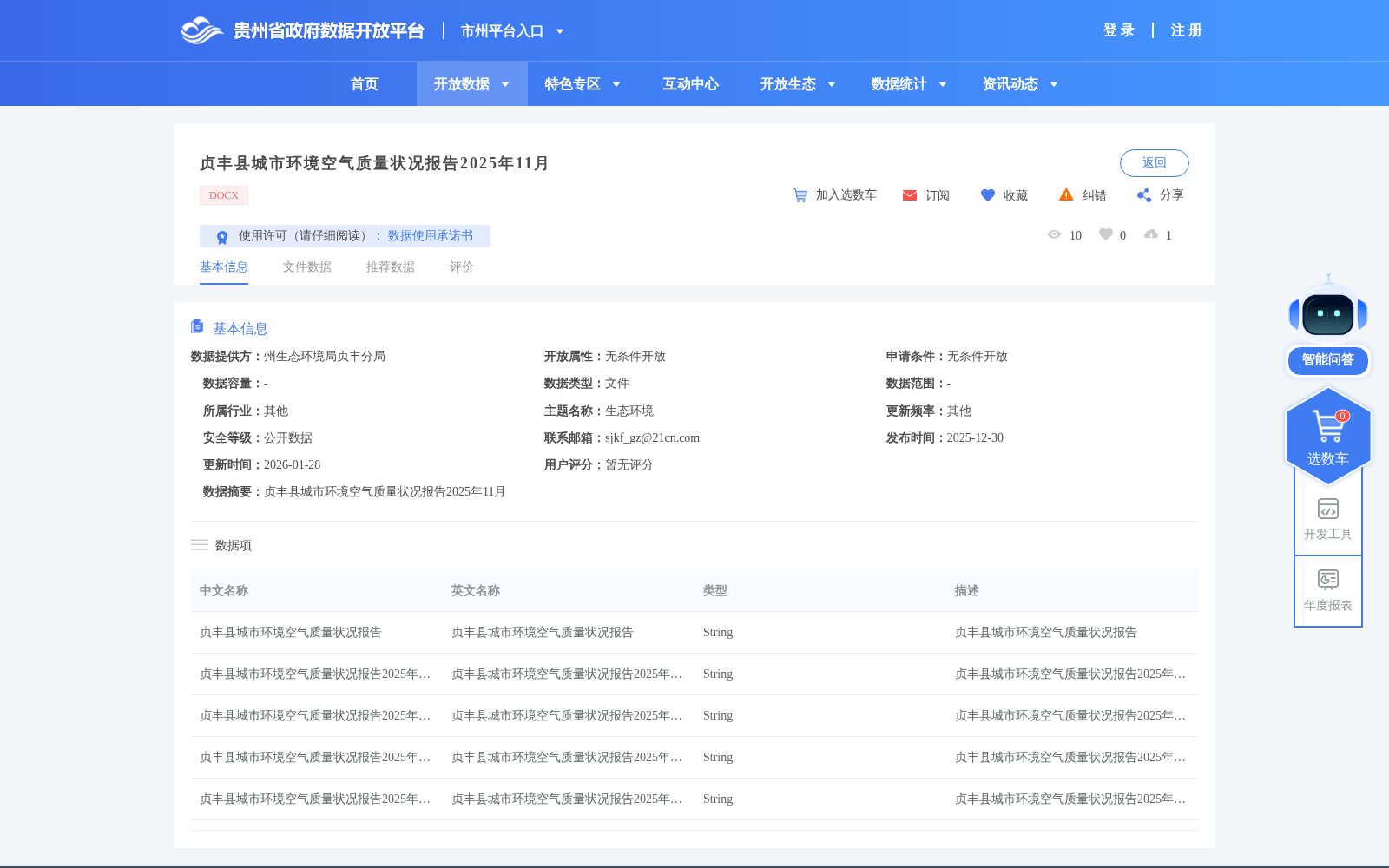The height and width of the screenshot is (868, 1389).
Task: Click the red envelope 订阅 icon
Action: [910, 195]
